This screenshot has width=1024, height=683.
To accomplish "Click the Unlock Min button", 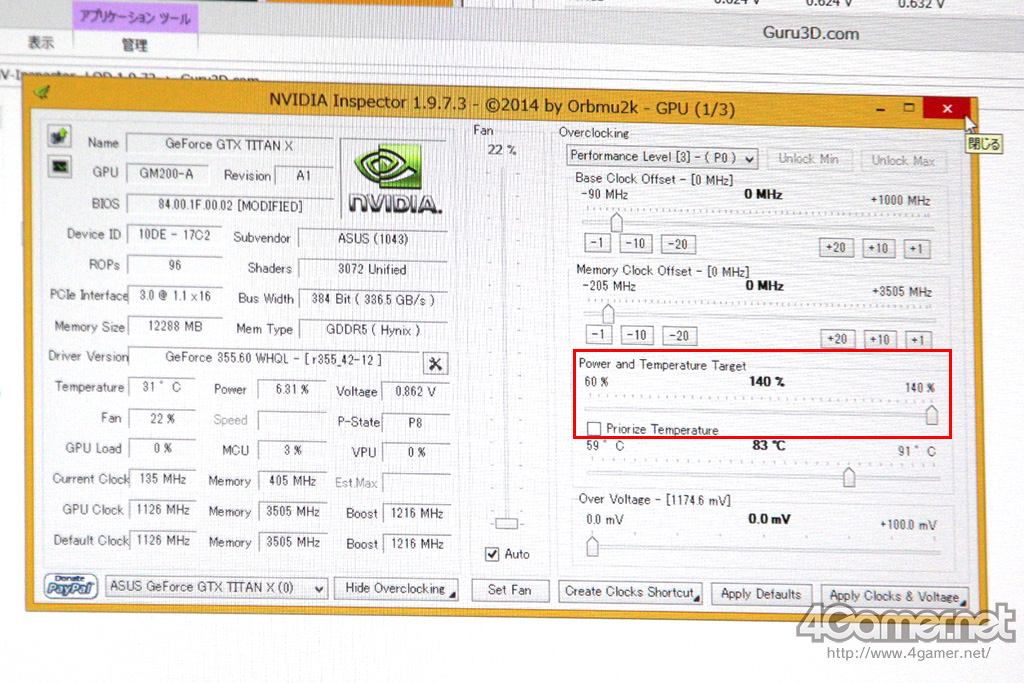I will tap(808, 159).
